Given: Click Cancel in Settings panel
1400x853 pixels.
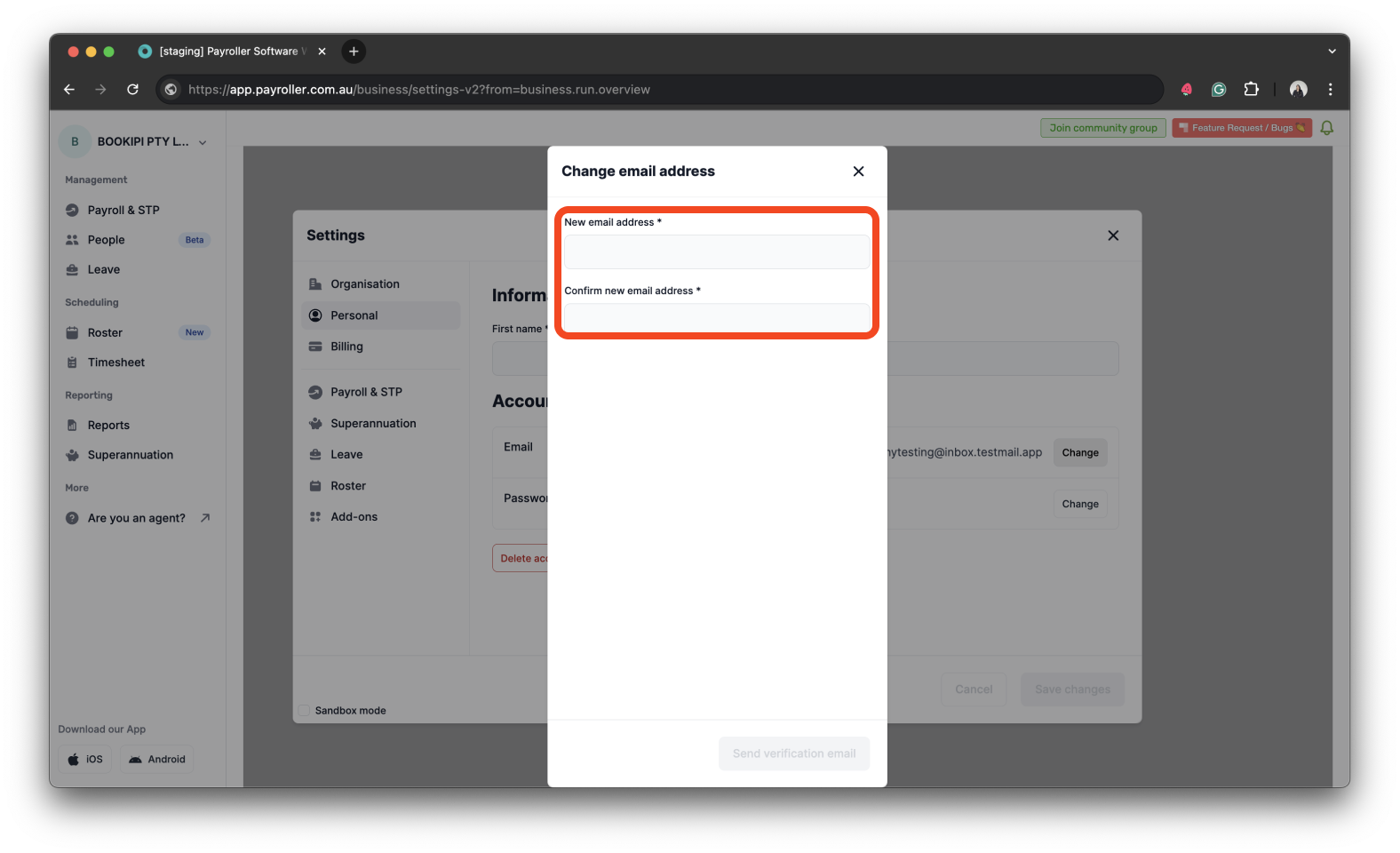Looking at the screenshot, I should coord(974,690).
